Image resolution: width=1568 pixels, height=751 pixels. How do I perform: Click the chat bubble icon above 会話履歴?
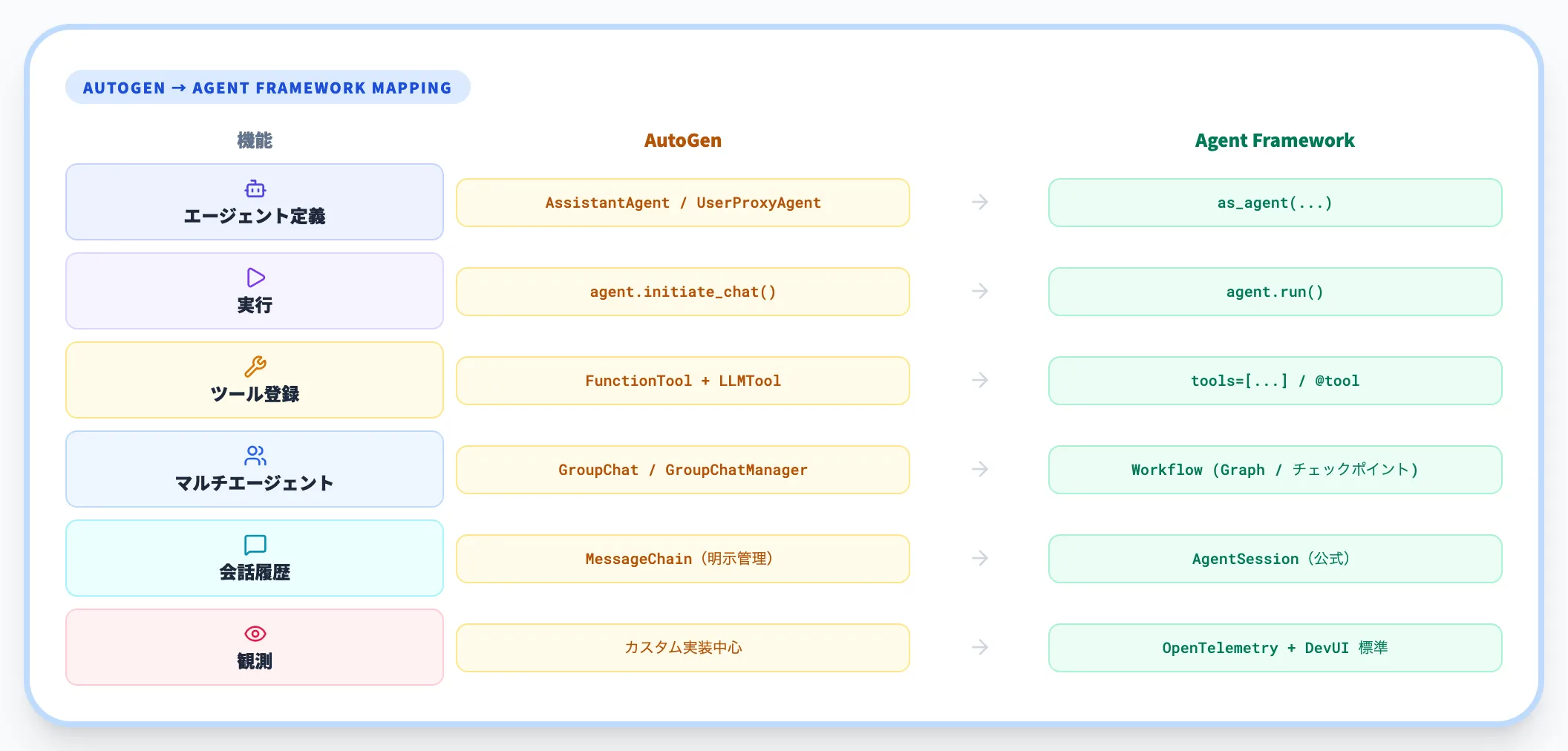pos(255,545)
